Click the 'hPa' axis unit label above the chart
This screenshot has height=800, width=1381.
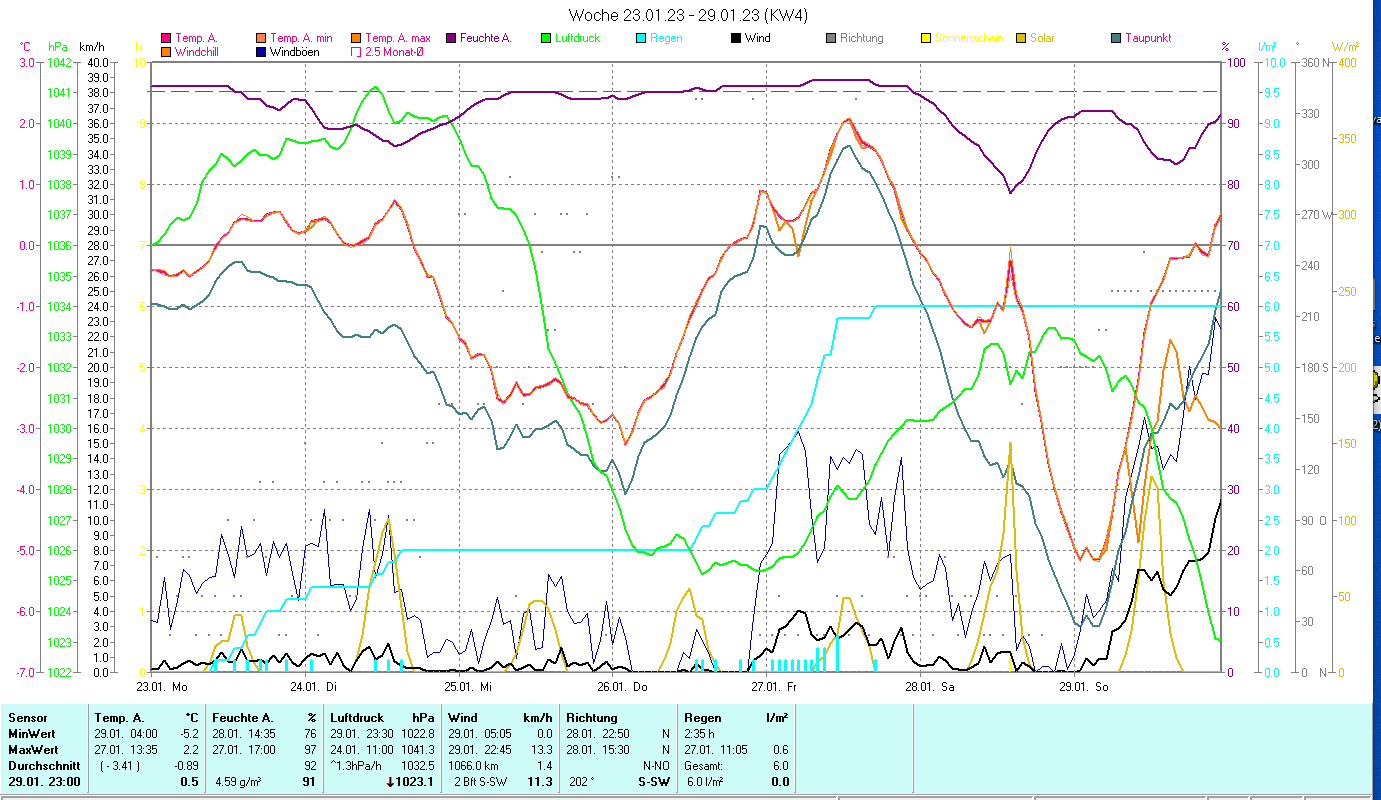click(x=58, y=46)
